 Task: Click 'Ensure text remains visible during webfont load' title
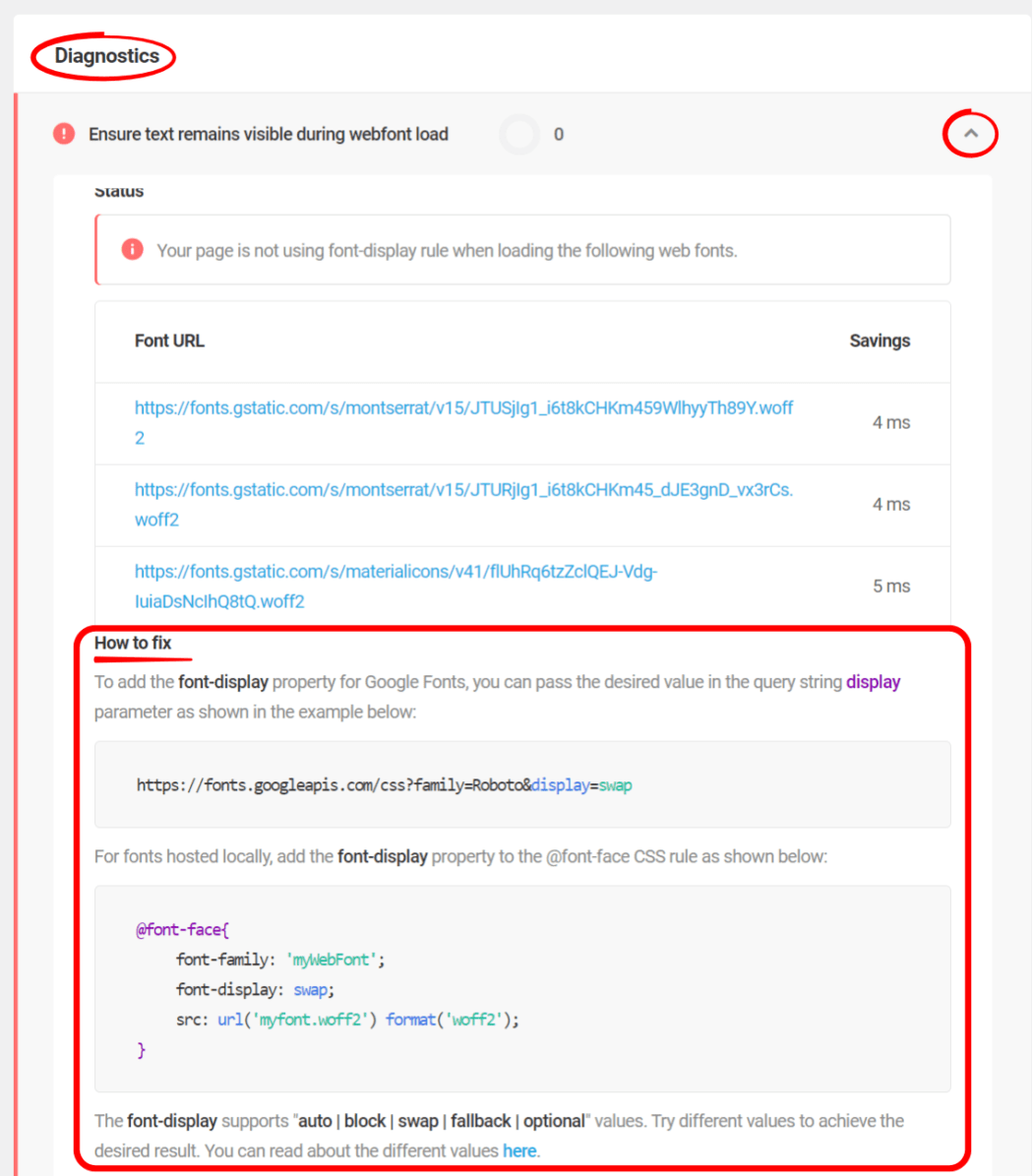coord(269,134)
